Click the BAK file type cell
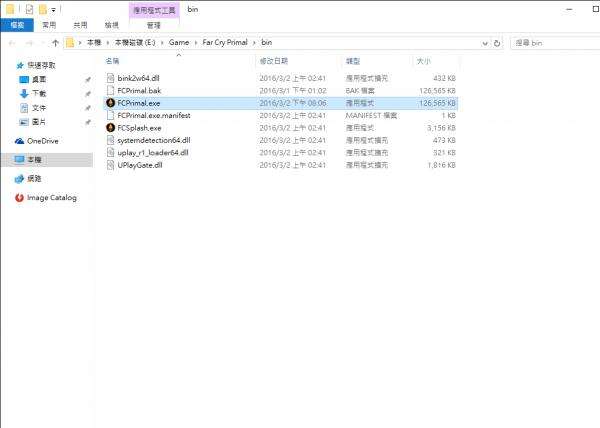This screenshot has width=600, height=428. coord(360,91)
